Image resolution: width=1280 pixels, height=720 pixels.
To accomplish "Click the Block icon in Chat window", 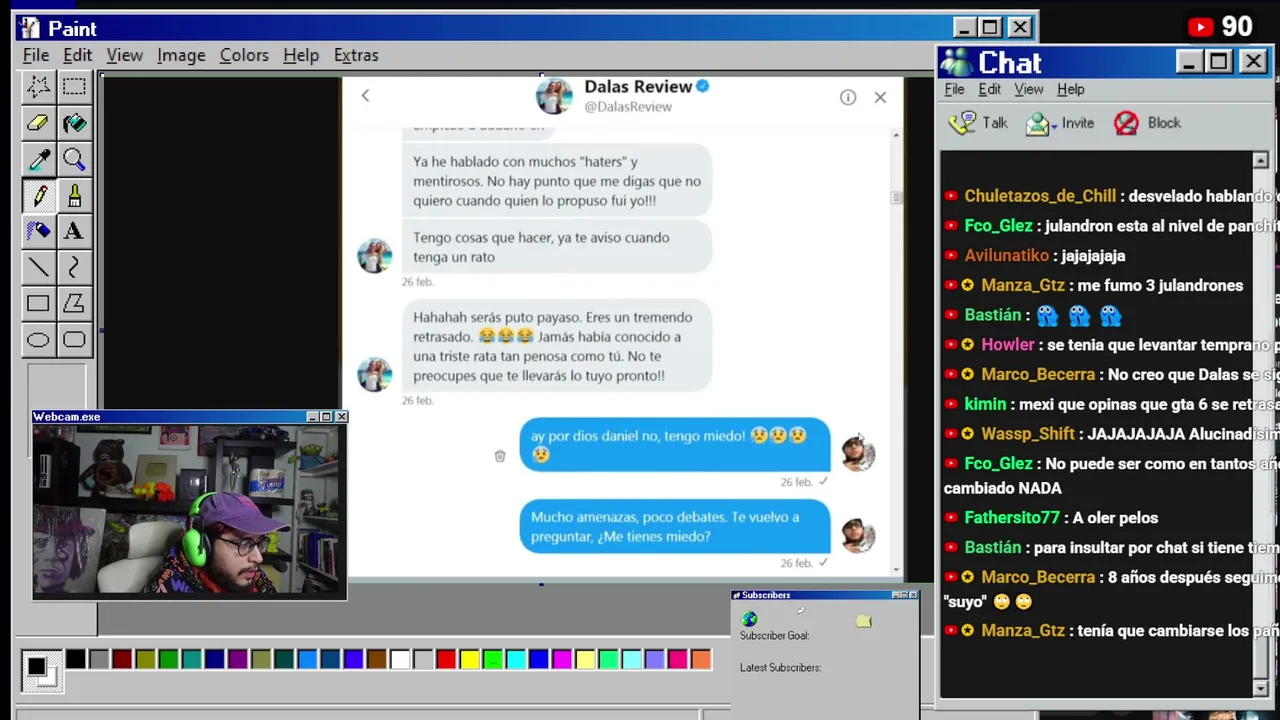I will [1126, 123].
